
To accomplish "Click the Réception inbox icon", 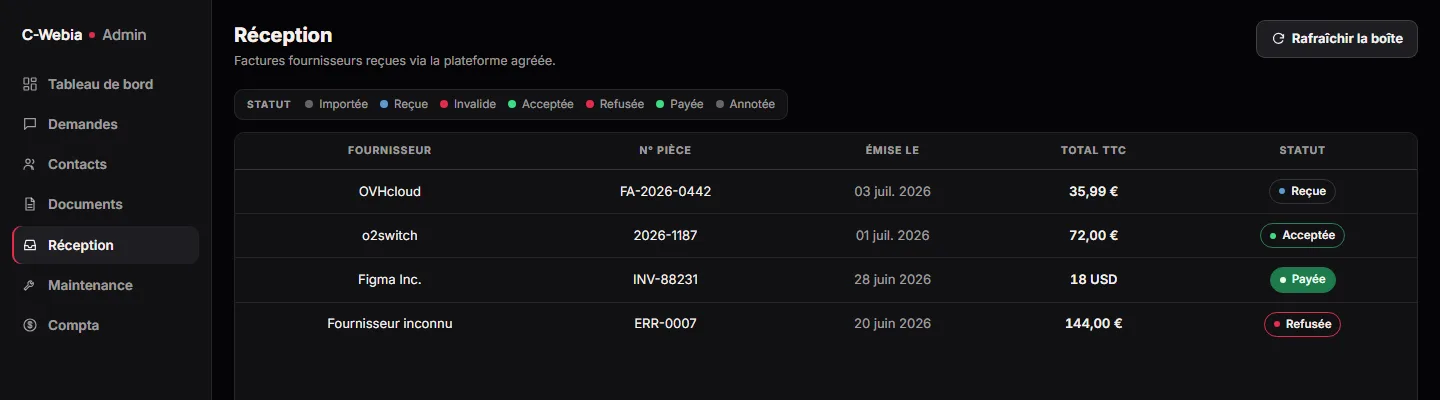I will [30, 245].
